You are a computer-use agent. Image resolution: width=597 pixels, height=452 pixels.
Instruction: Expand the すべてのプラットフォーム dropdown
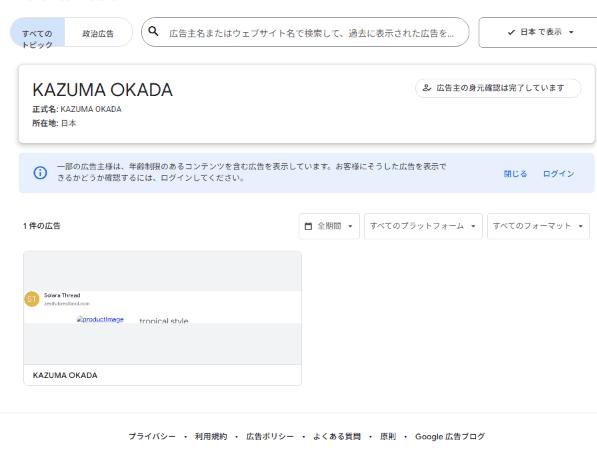(423, 226)
